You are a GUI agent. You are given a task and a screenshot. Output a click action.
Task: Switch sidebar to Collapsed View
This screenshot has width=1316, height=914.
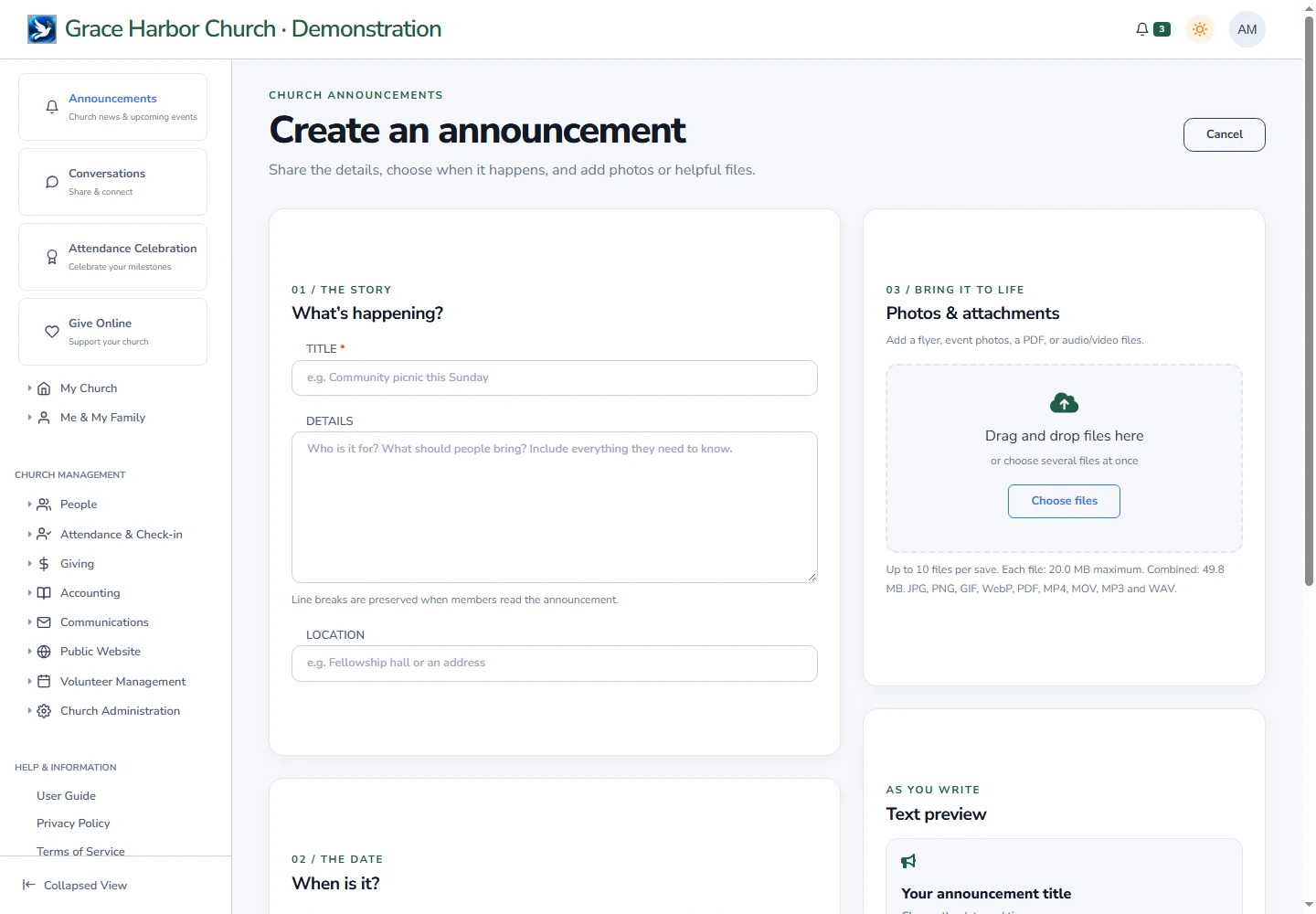pos(75,886)
